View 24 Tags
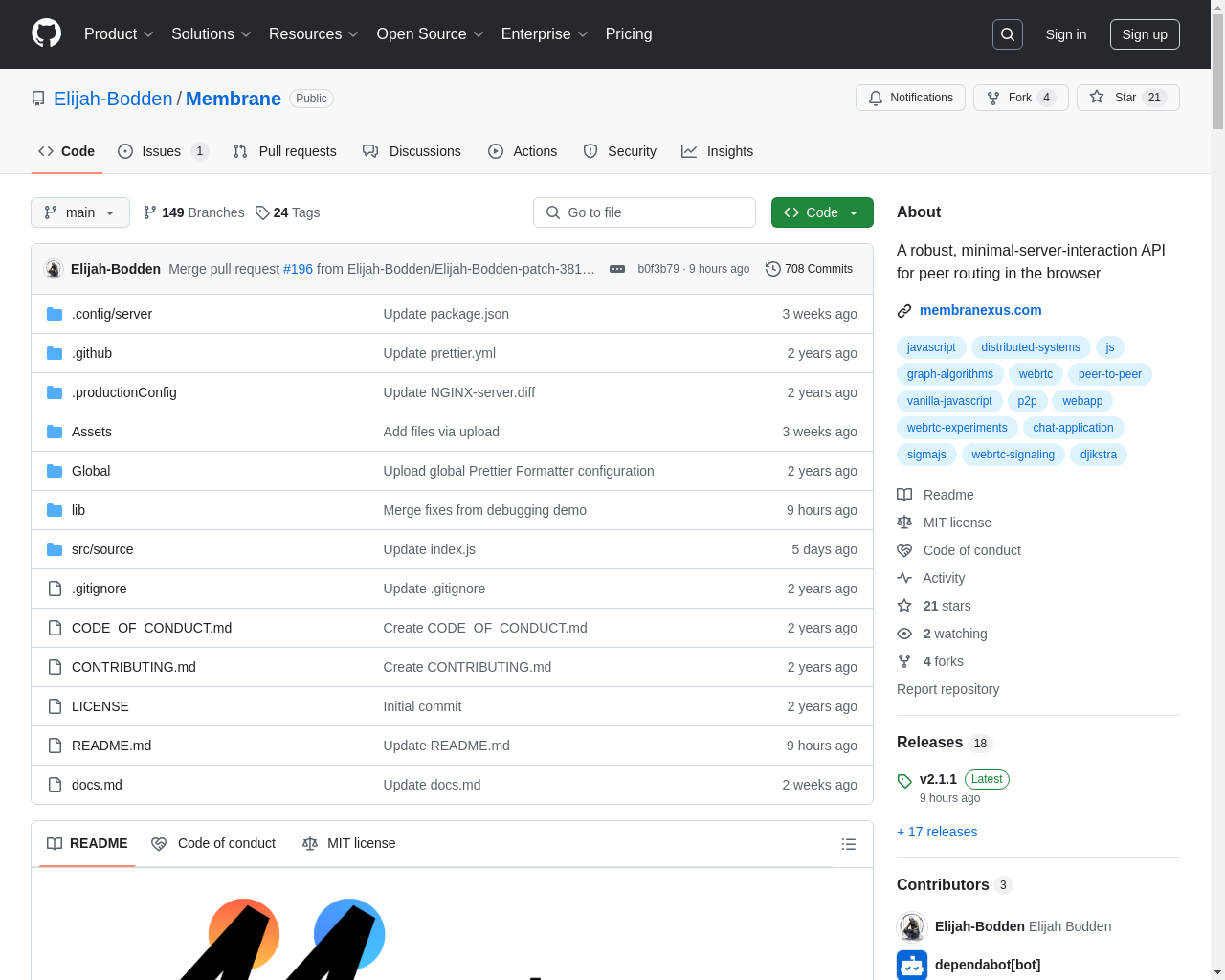This screenshot has width=1225, height=980. 287,212
